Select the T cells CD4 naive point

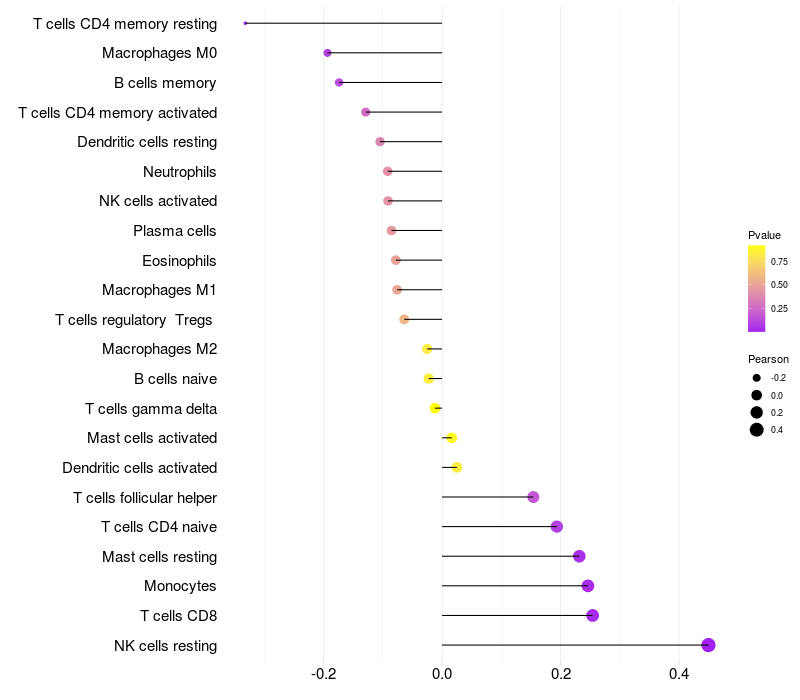(x=557, y=527)
